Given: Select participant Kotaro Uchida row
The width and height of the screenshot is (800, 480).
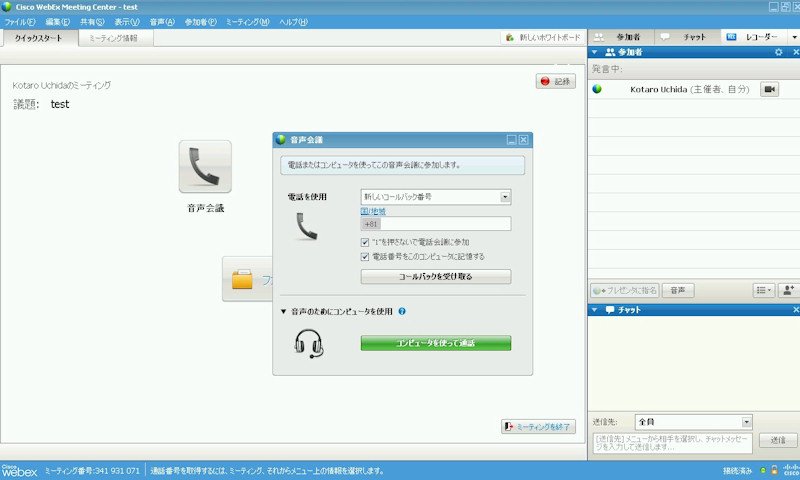Looking at the screenshot, I should pos(694,89).
